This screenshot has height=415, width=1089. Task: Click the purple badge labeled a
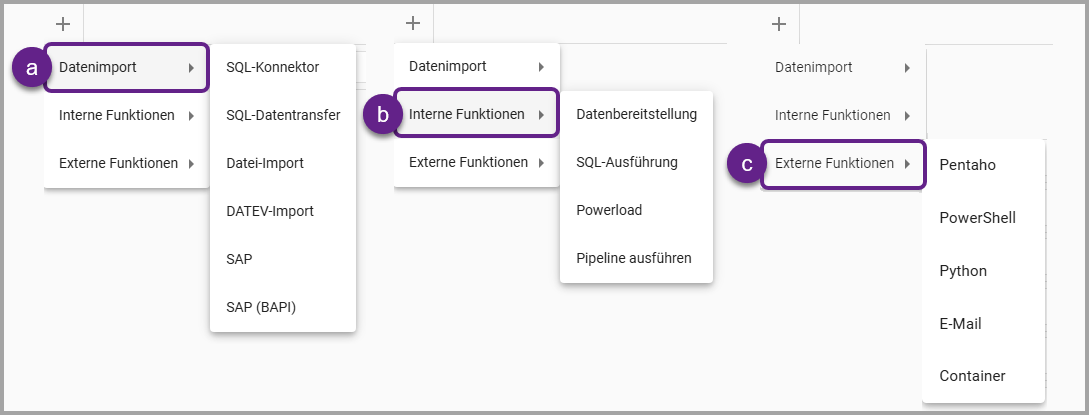31,68
